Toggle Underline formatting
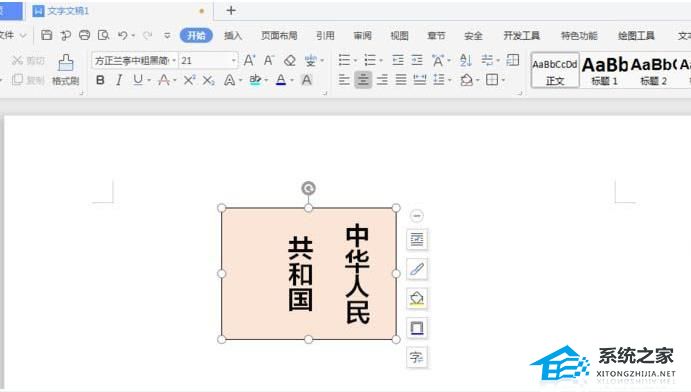The image size is (691, 392). click(138, 80)
